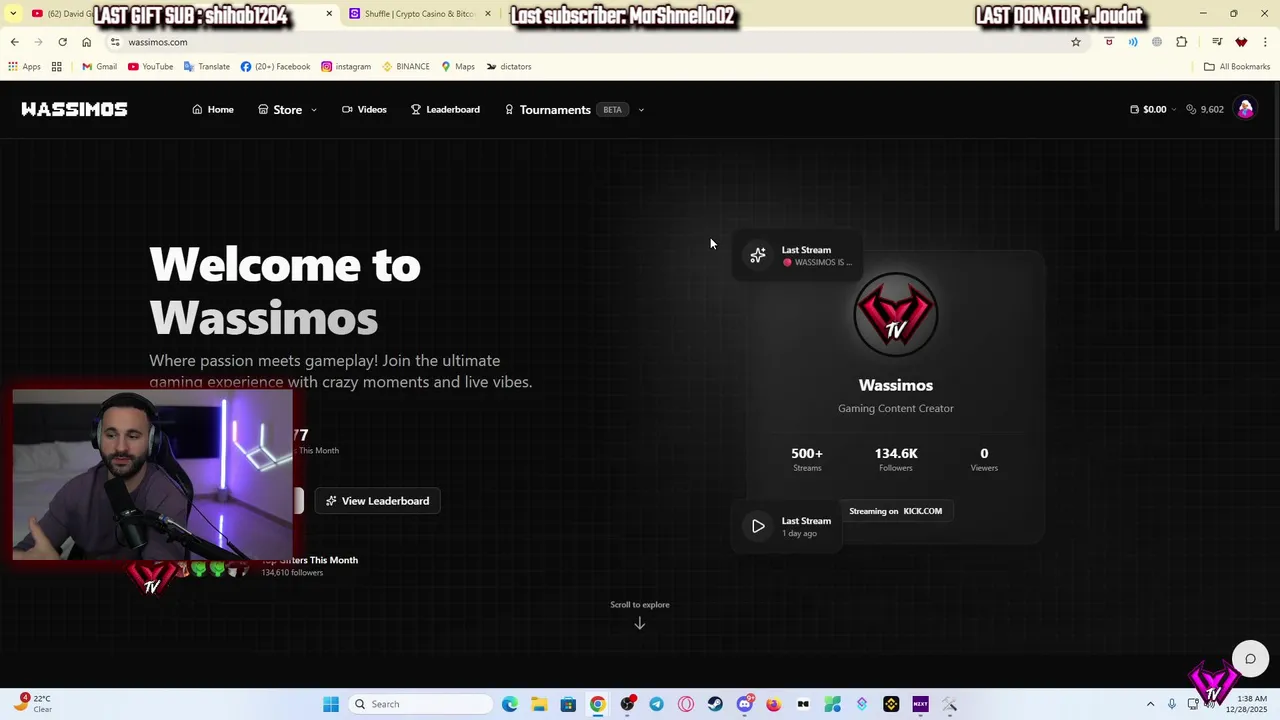Open Firefox from the taskbar
The width and height of the screenshot is (1280, 720).
(773, 704)
